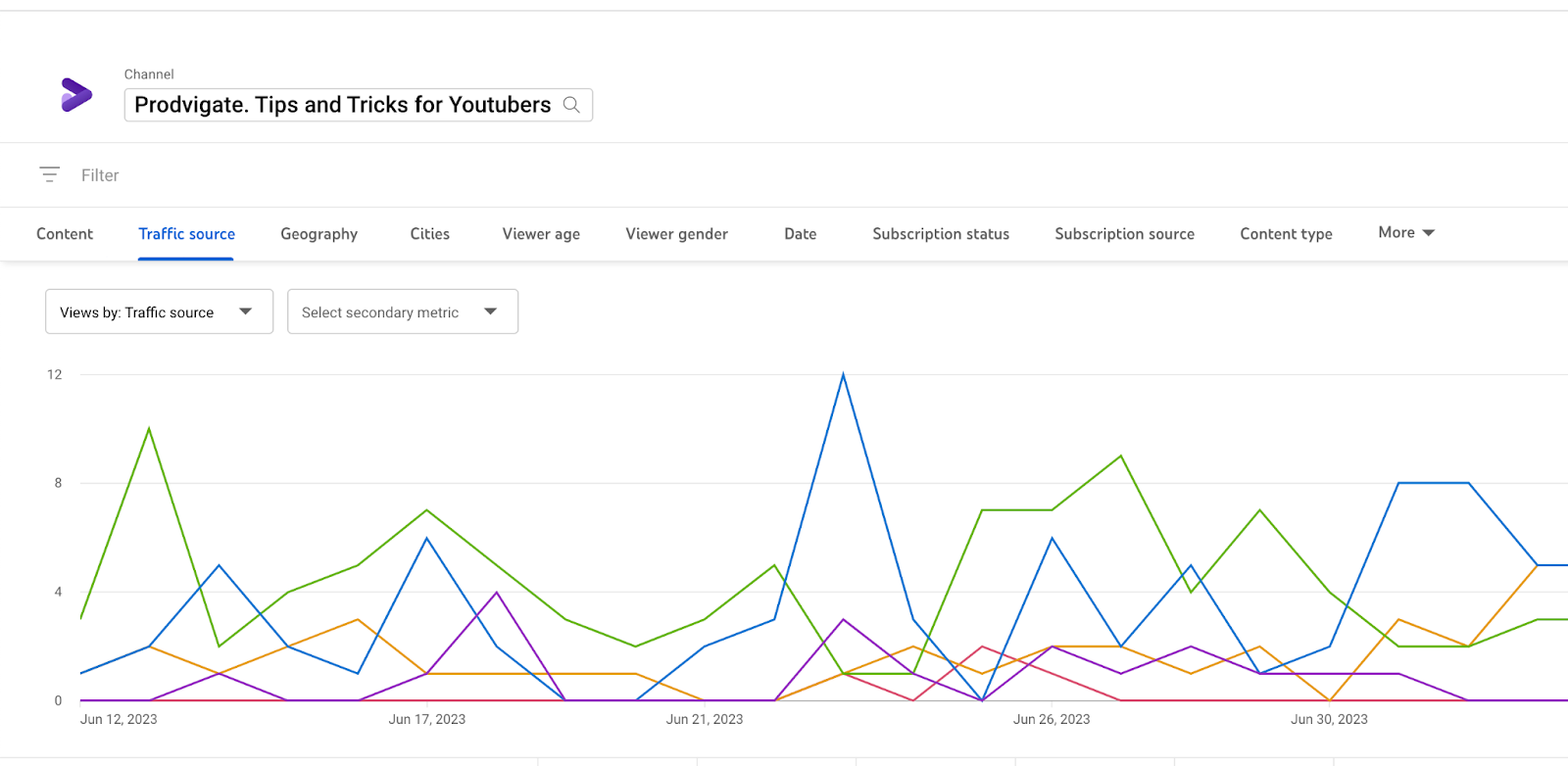Click the Jun 26, 2023 axis marker
Screen dimensions: 1568x766
pos(1052,719)
